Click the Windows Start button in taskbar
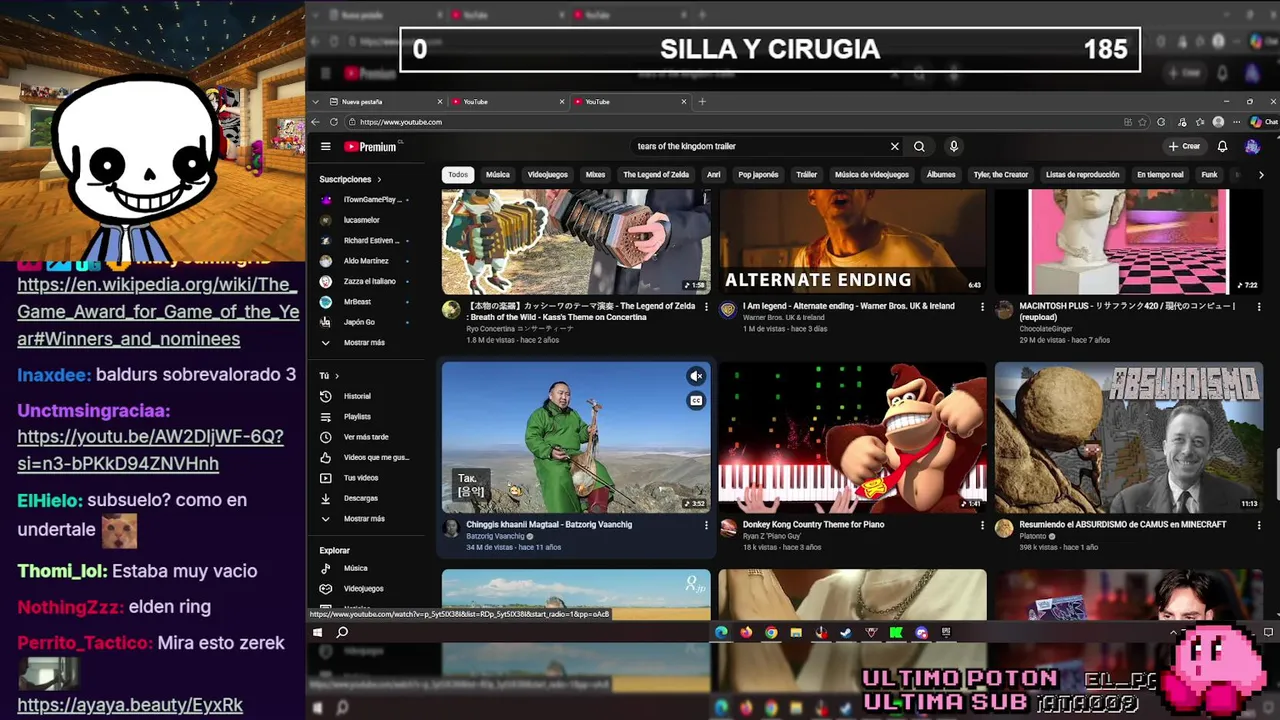 (x=317, y=632)
